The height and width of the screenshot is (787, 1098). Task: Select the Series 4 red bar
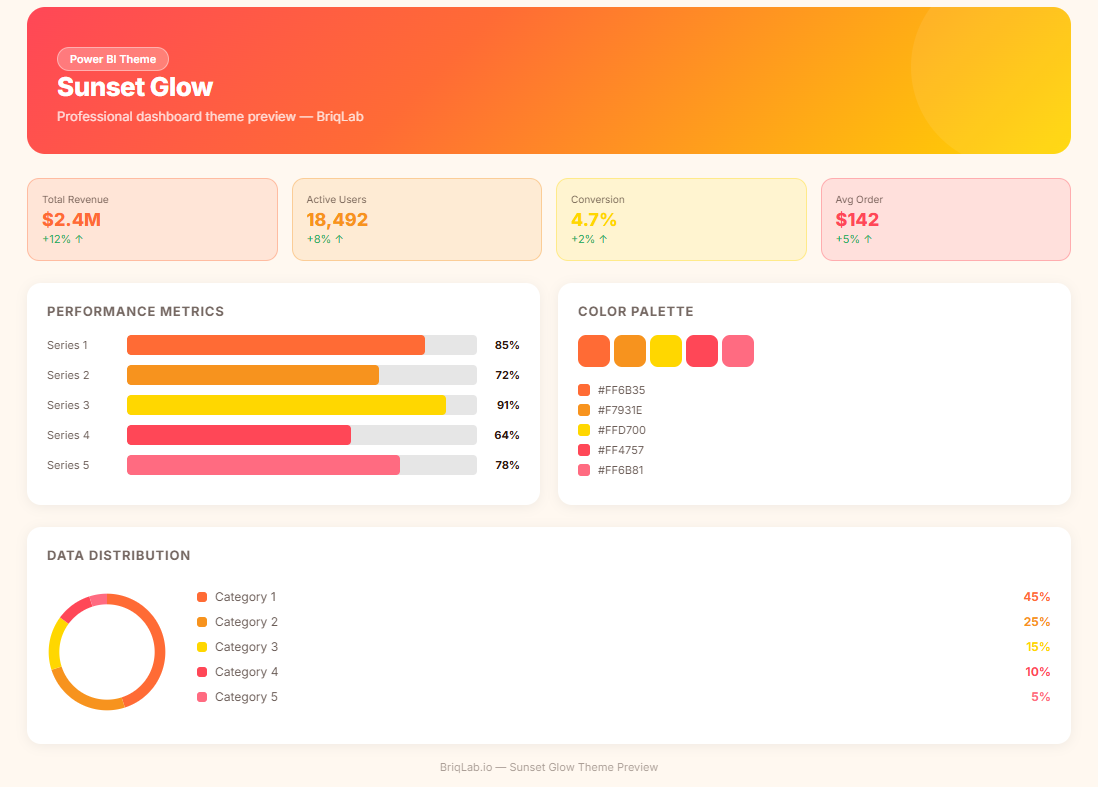click(239, 435)
